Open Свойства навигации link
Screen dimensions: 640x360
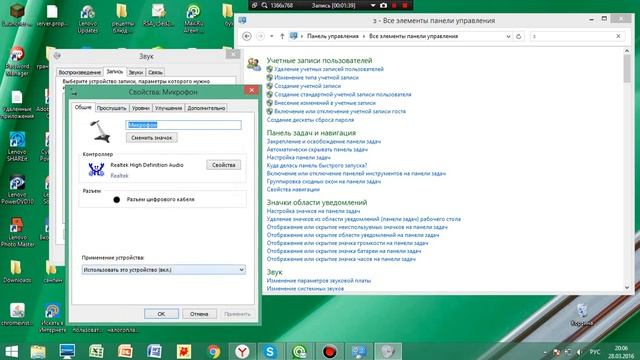point(293,189)
